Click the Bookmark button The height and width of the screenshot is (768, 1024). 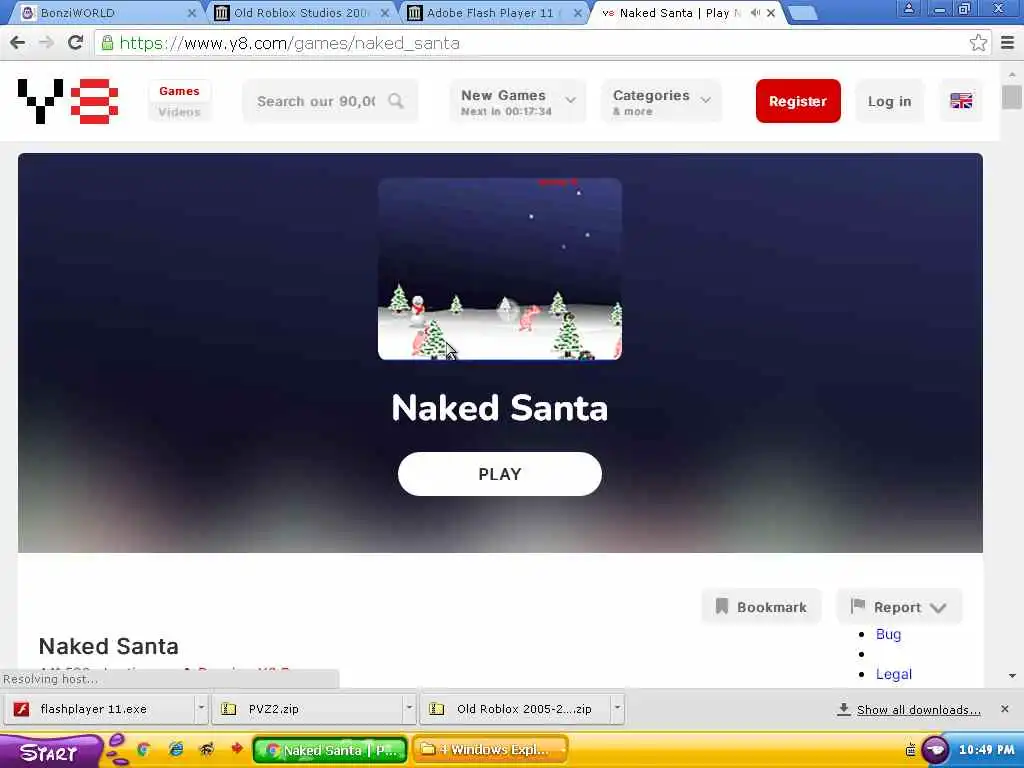pyautogui.click(x=761, y=607)
